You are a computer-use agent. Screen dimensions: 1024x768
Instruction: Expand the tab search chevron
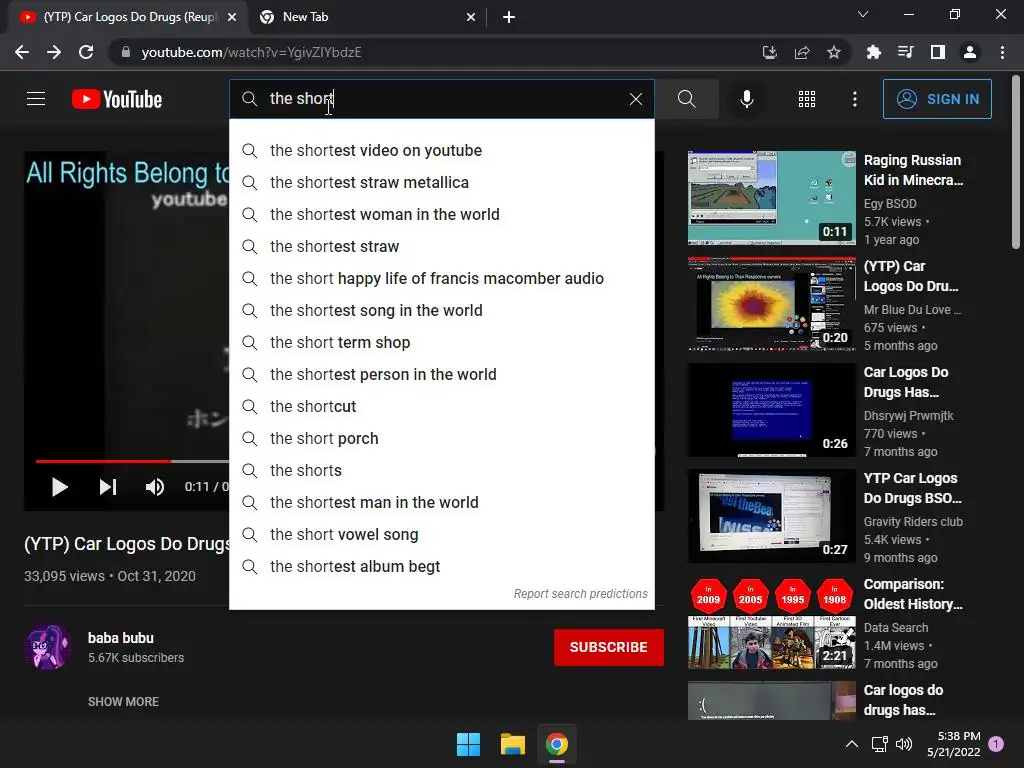[863, 14]
